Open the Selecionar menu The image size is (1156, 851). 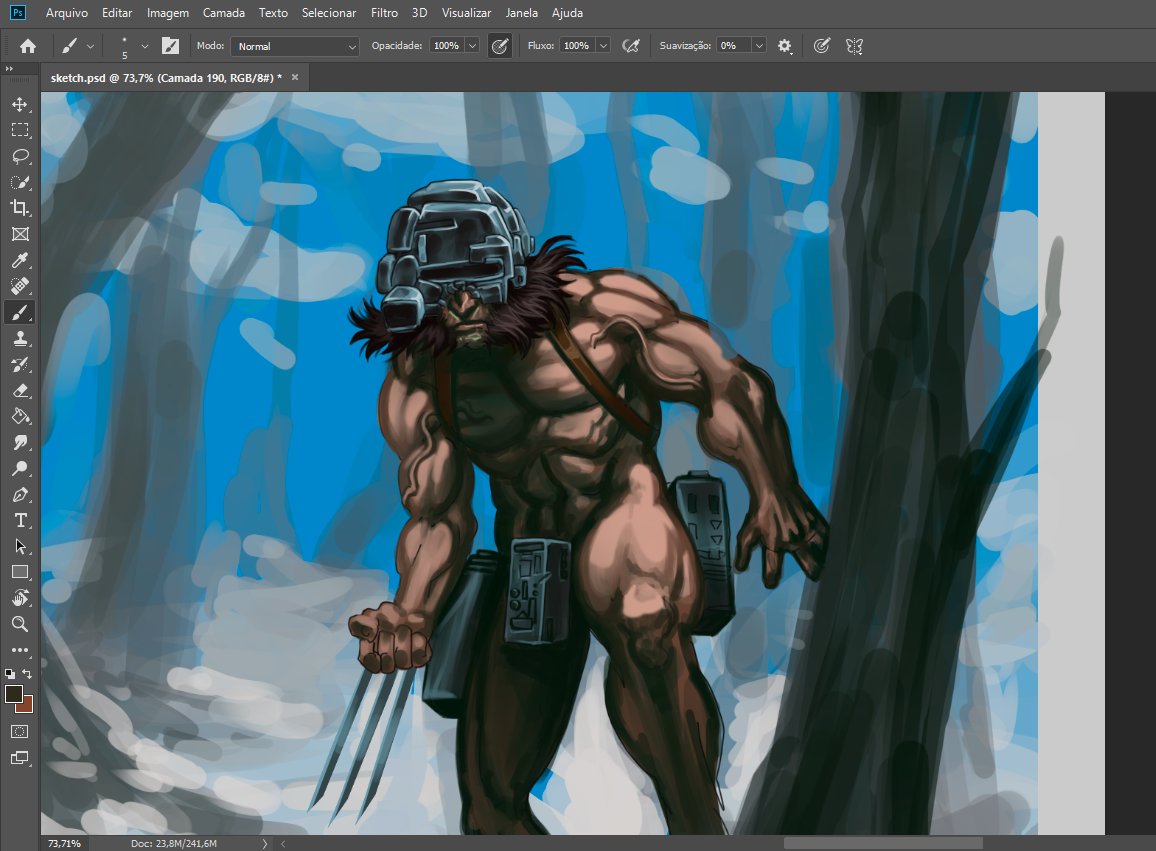(x=329, y=13)
